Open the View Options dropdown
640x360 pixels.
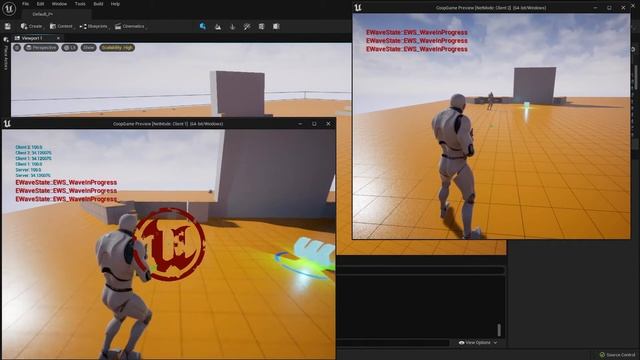tap(478, 343)
